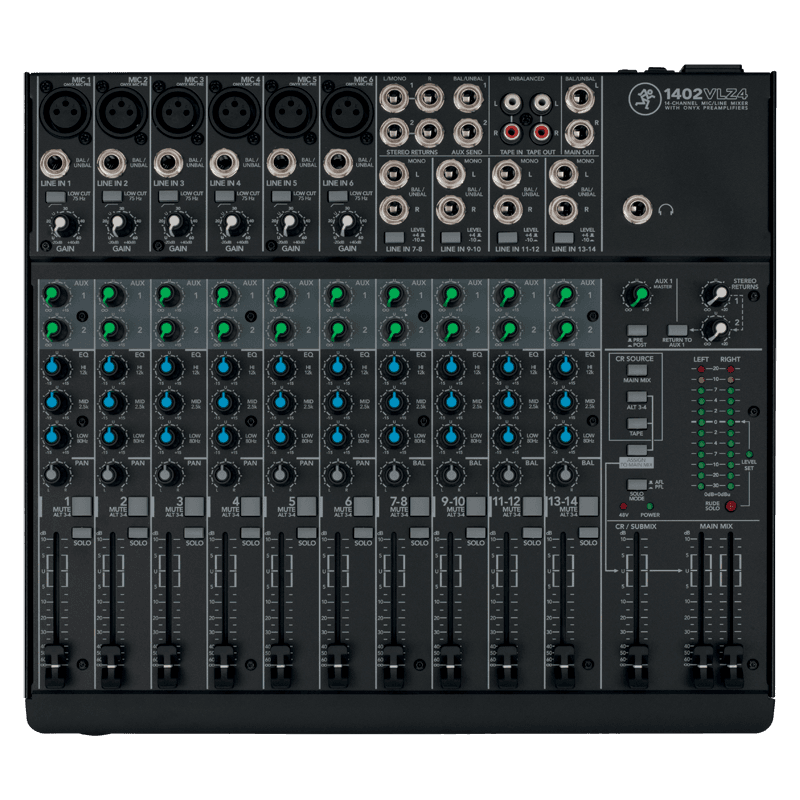Click the CR SOURCE label

pyautogui.click(x=634, y=359)
